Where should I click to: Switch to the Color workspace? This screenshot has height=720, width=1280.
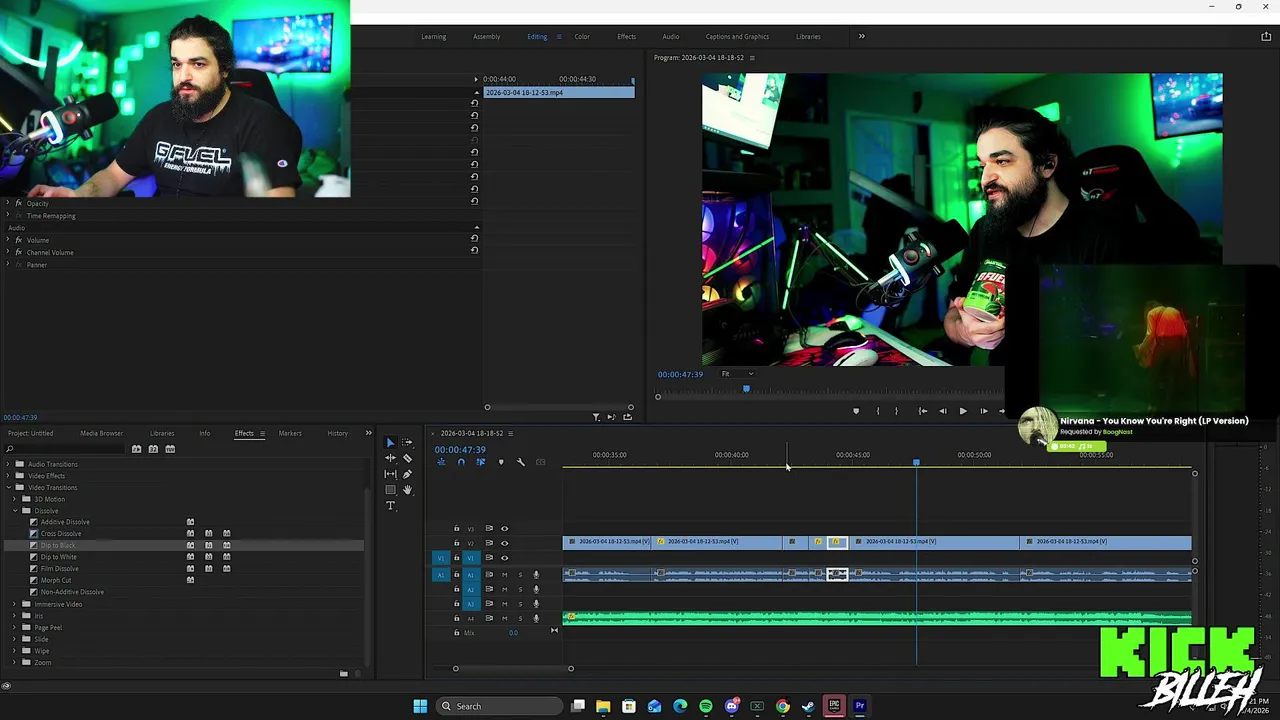(582, 36)
